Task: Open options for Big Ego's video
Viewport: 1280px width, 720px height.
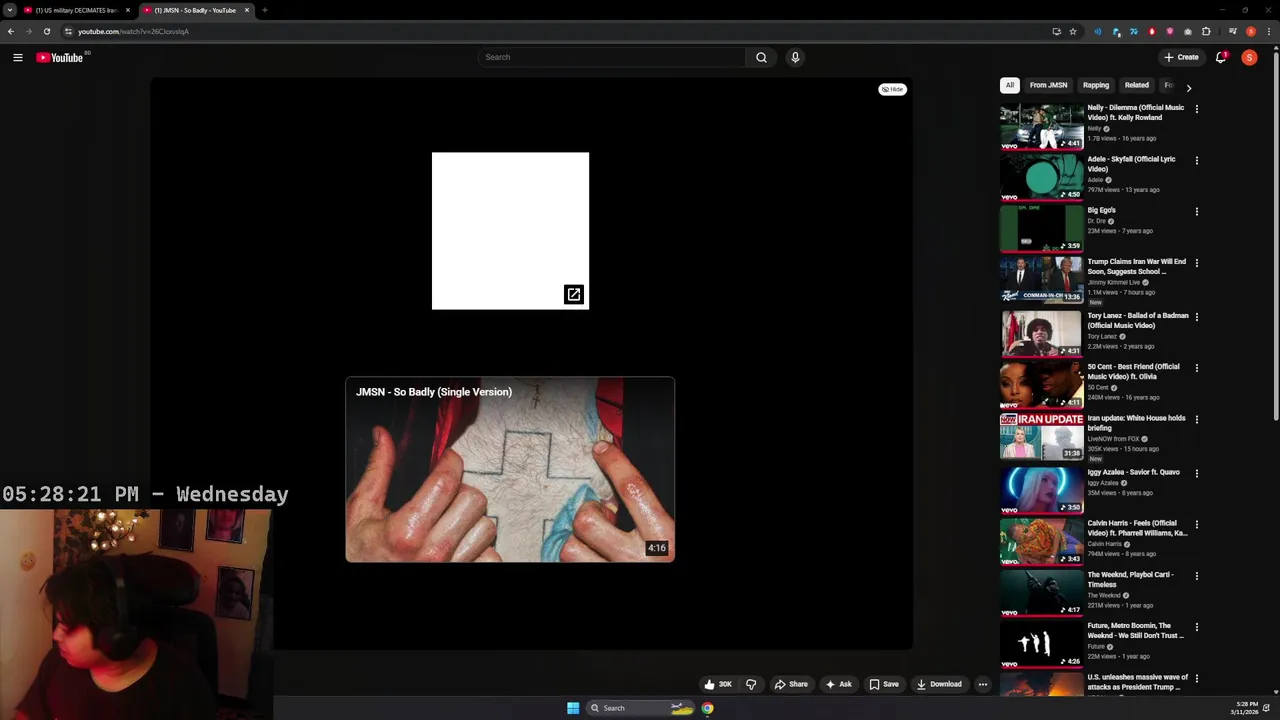Action: tap(1197, 212)
